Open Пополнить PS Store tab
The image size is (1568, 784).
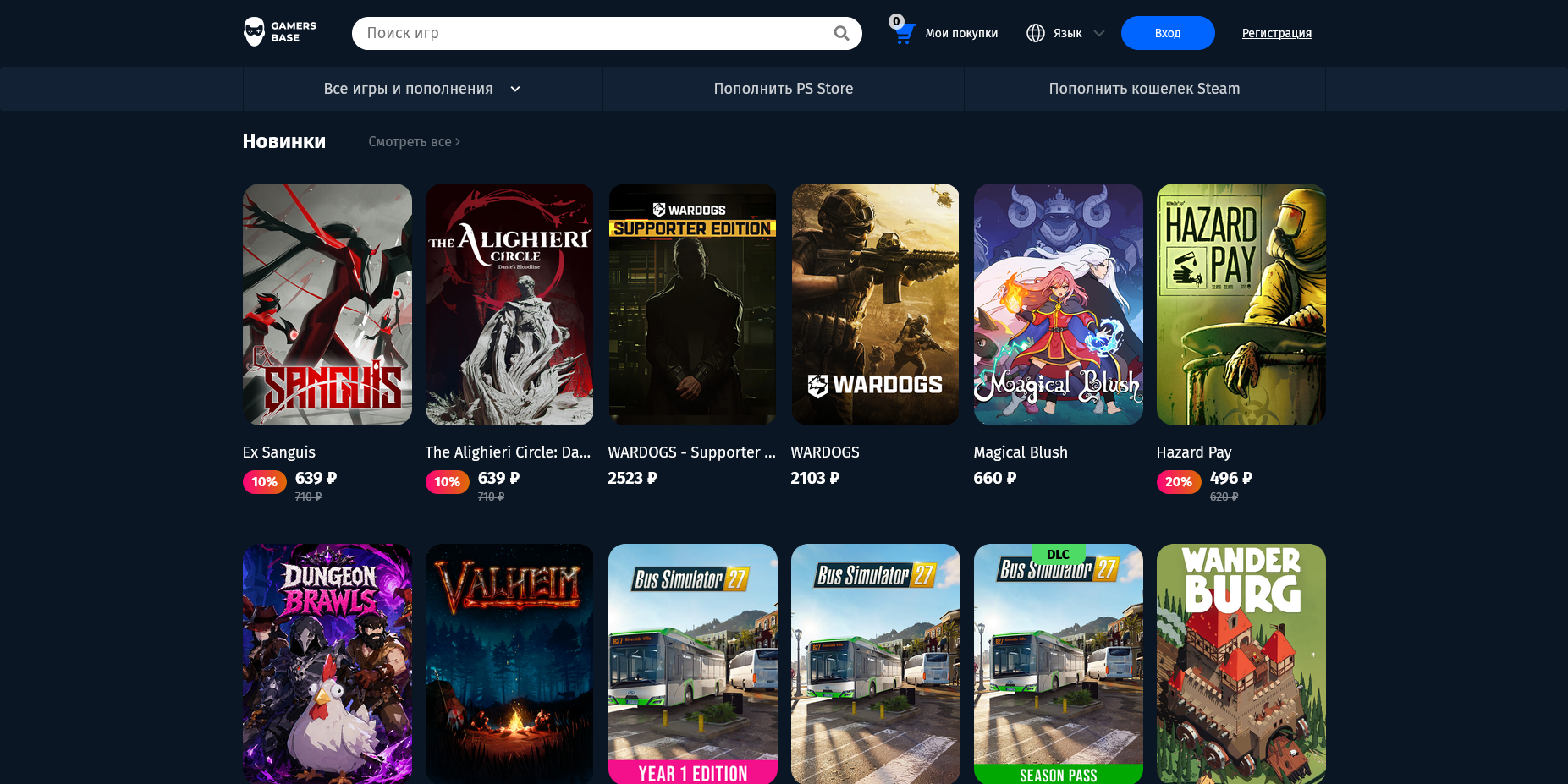(x=784, y=89)
